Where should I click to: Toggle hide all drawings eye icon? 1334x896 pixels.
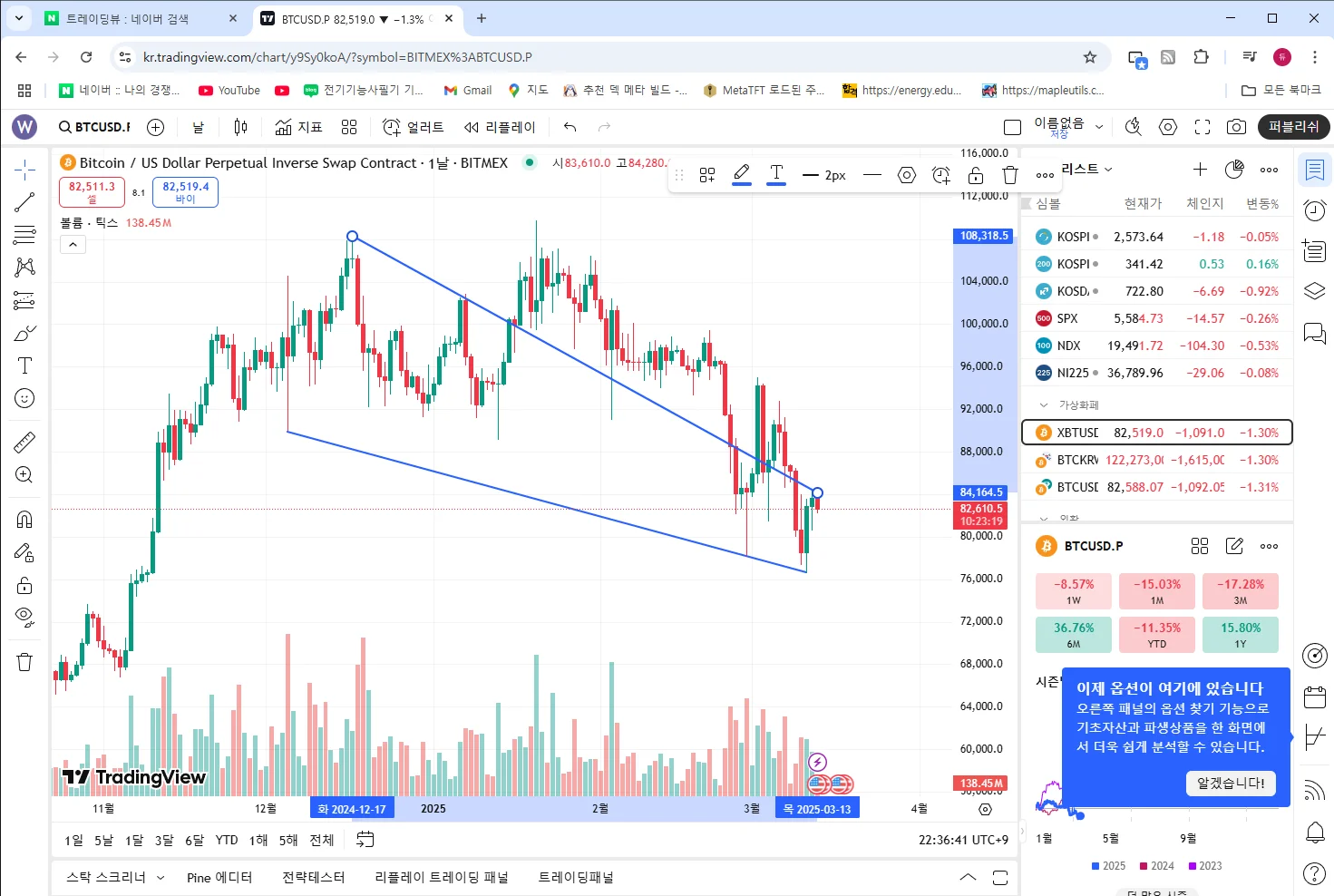24,618
